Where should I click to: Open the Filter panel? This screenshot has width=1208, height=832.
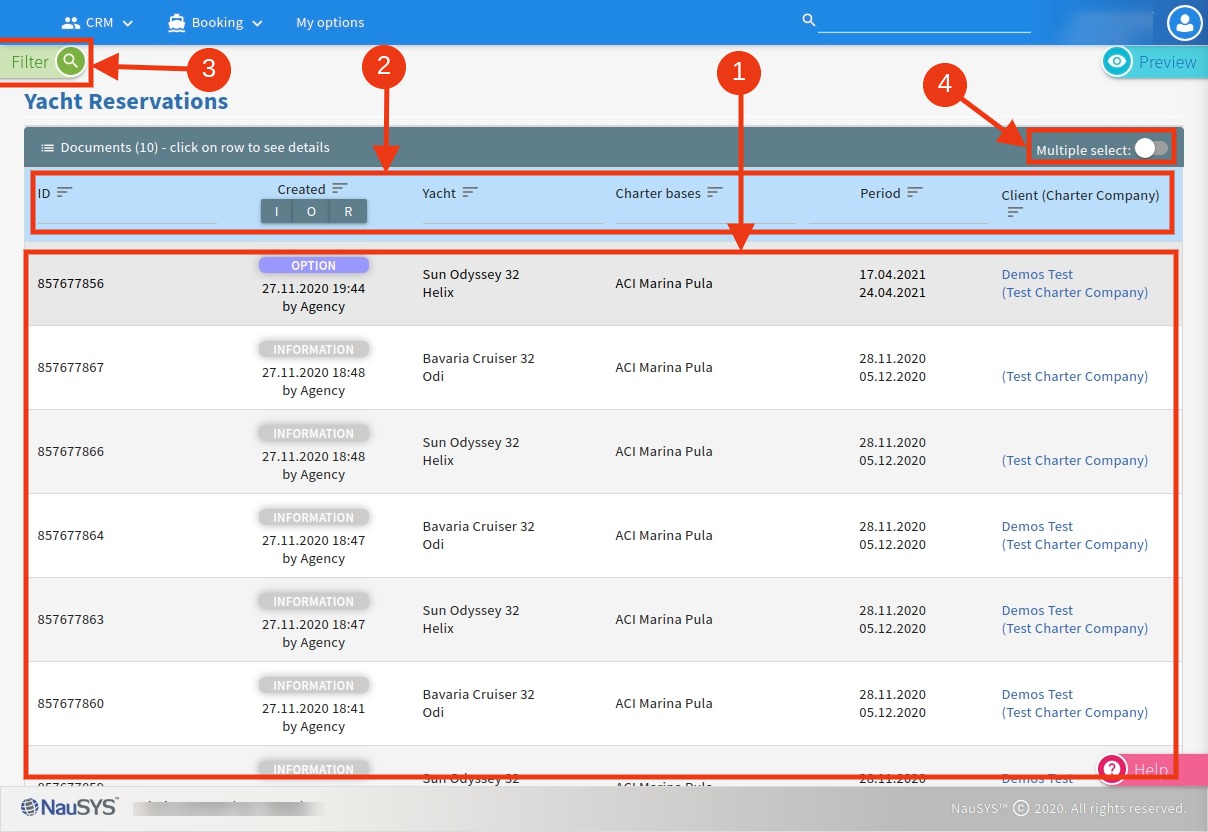[44, 62]
